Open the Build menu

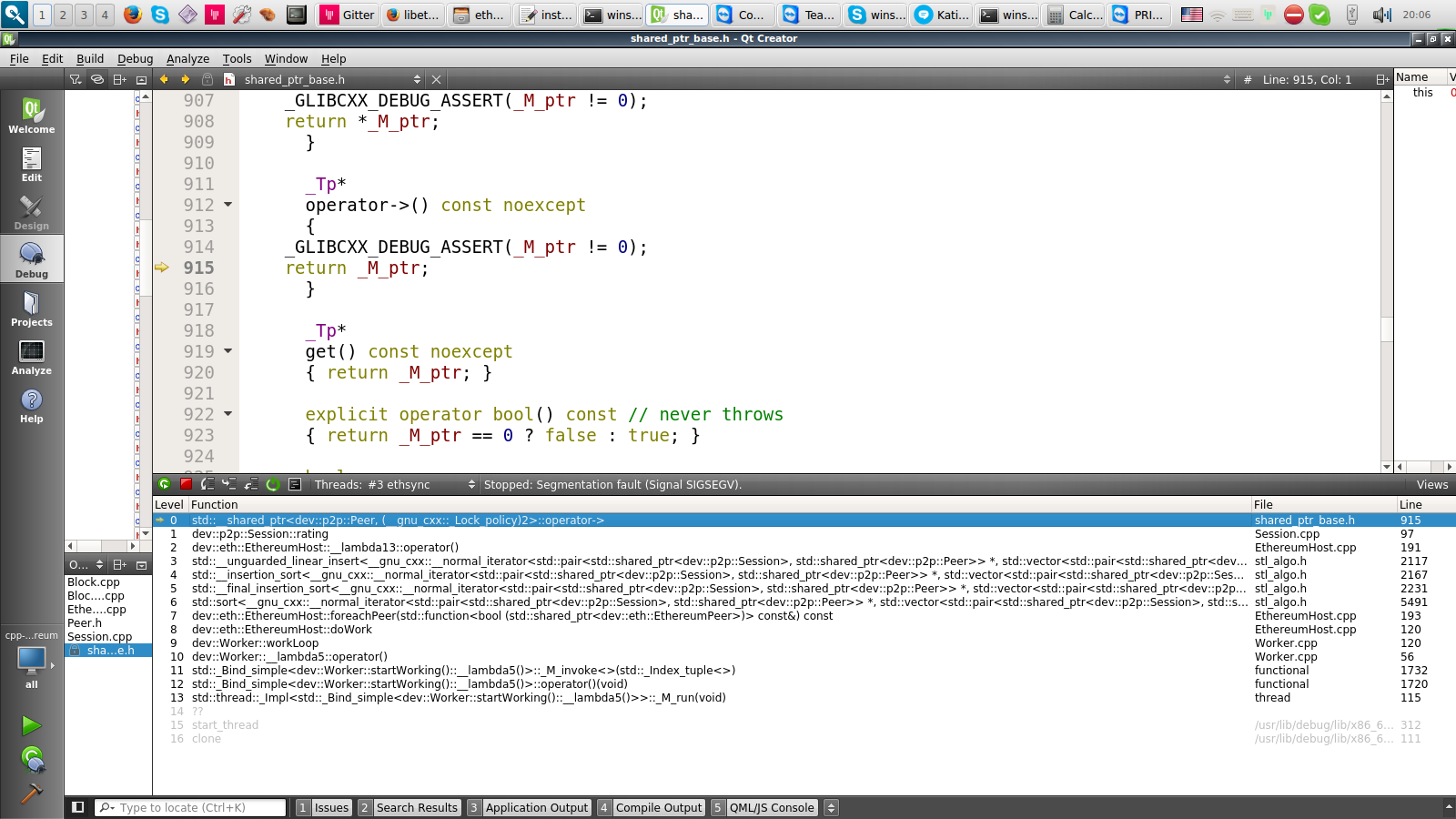(90, 58)
